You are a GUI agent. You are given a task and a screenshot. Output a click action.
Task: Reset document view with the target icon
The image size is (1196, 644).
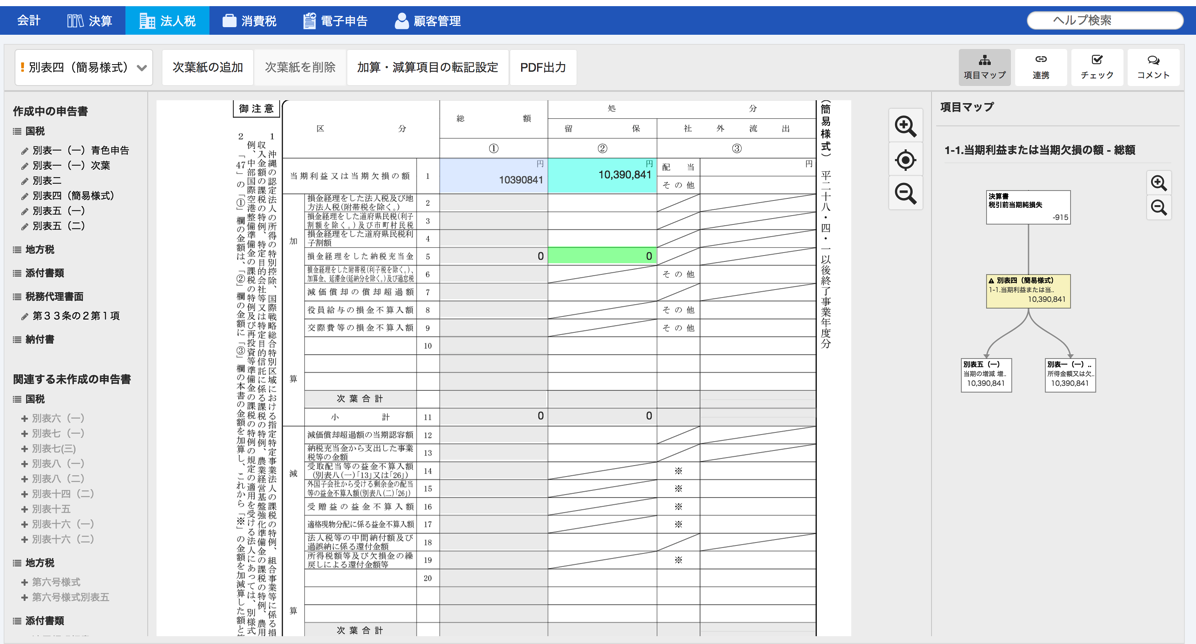[x=905, y=160]
